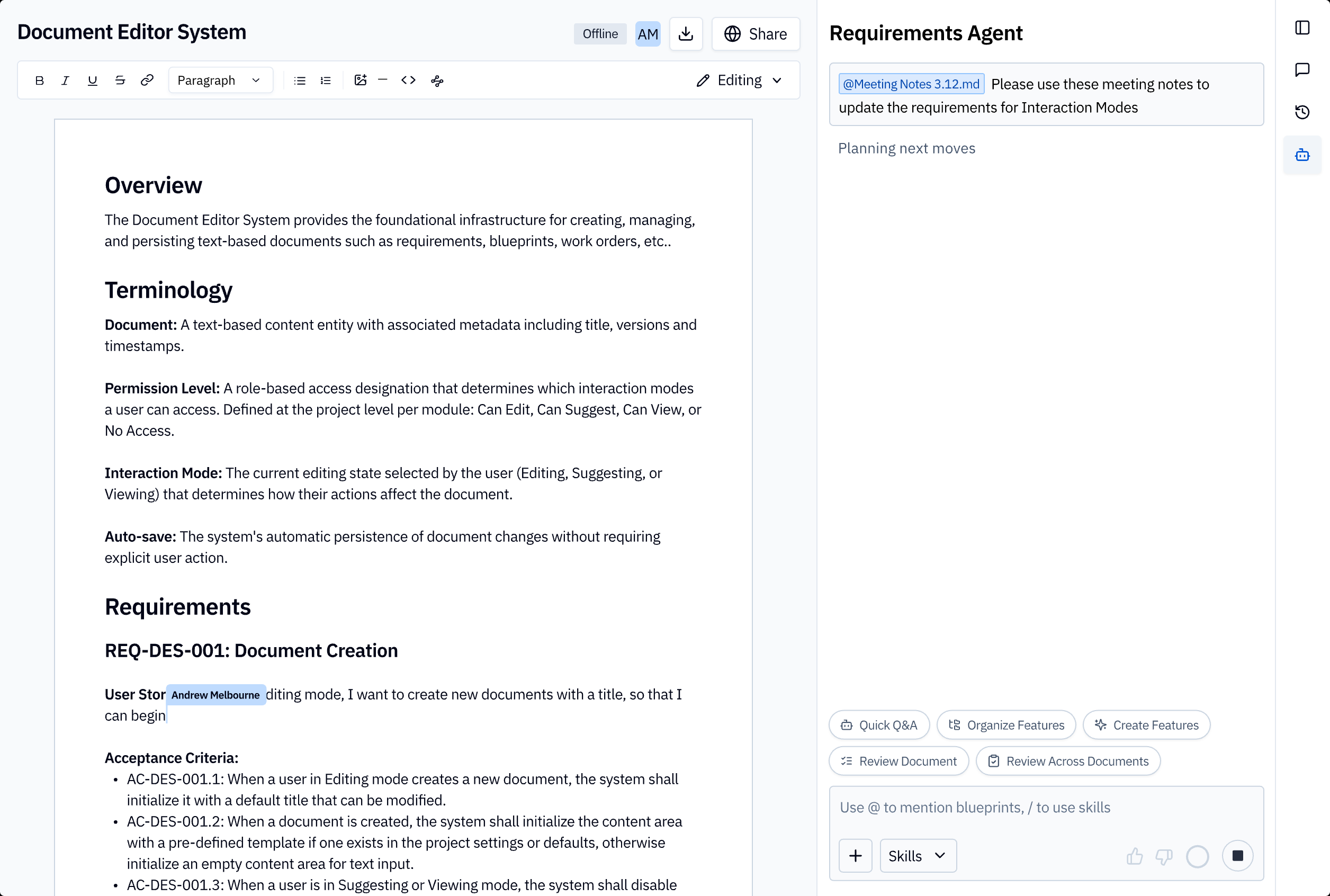Insert a numbered list

(326, 80)
